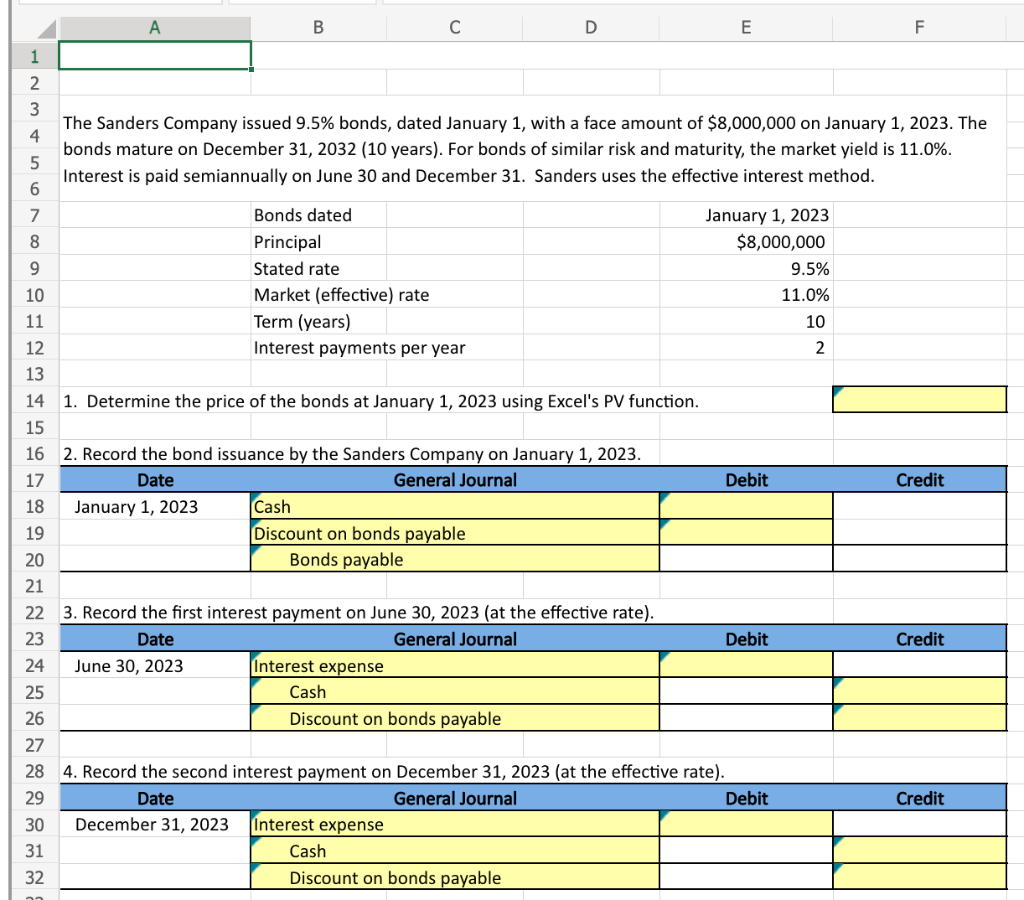The height and width of the screenshot is (900, 1024).
Task: Select row 1 header
Action: point(35,56)
